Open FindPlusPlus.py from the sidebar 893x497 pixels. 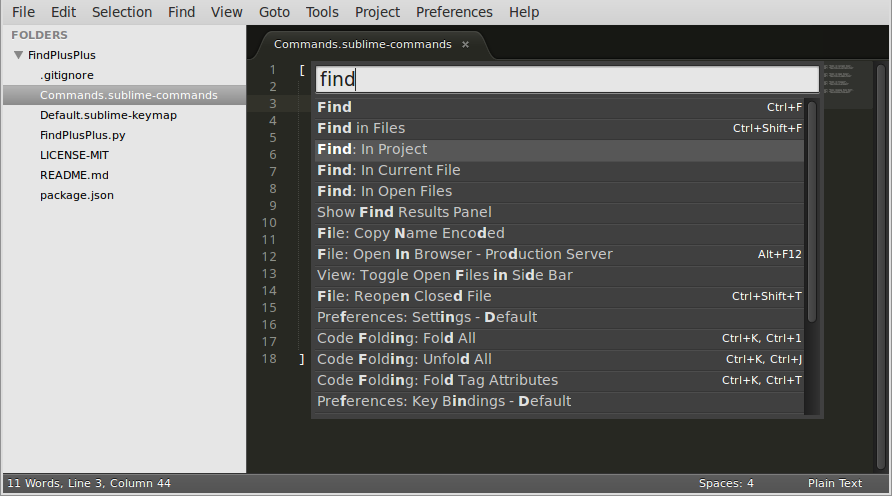[x=83, y=135]
